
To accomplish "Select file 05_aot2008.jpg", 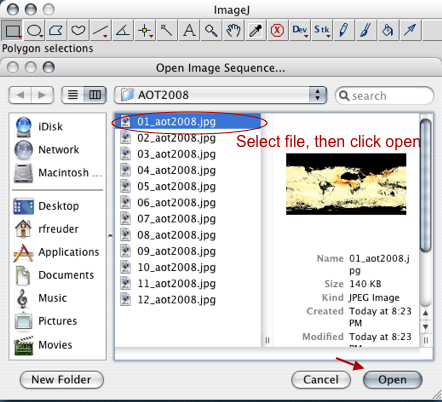I will point(188,186).
